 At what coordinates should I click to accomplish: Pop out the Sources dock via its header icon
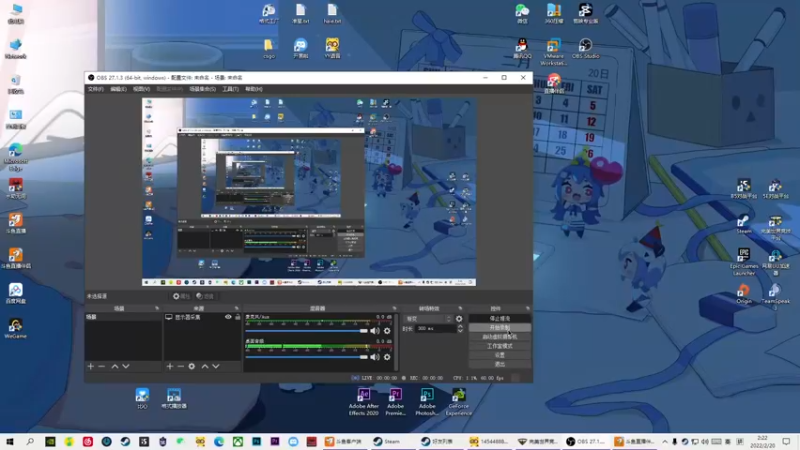(236, 309)
